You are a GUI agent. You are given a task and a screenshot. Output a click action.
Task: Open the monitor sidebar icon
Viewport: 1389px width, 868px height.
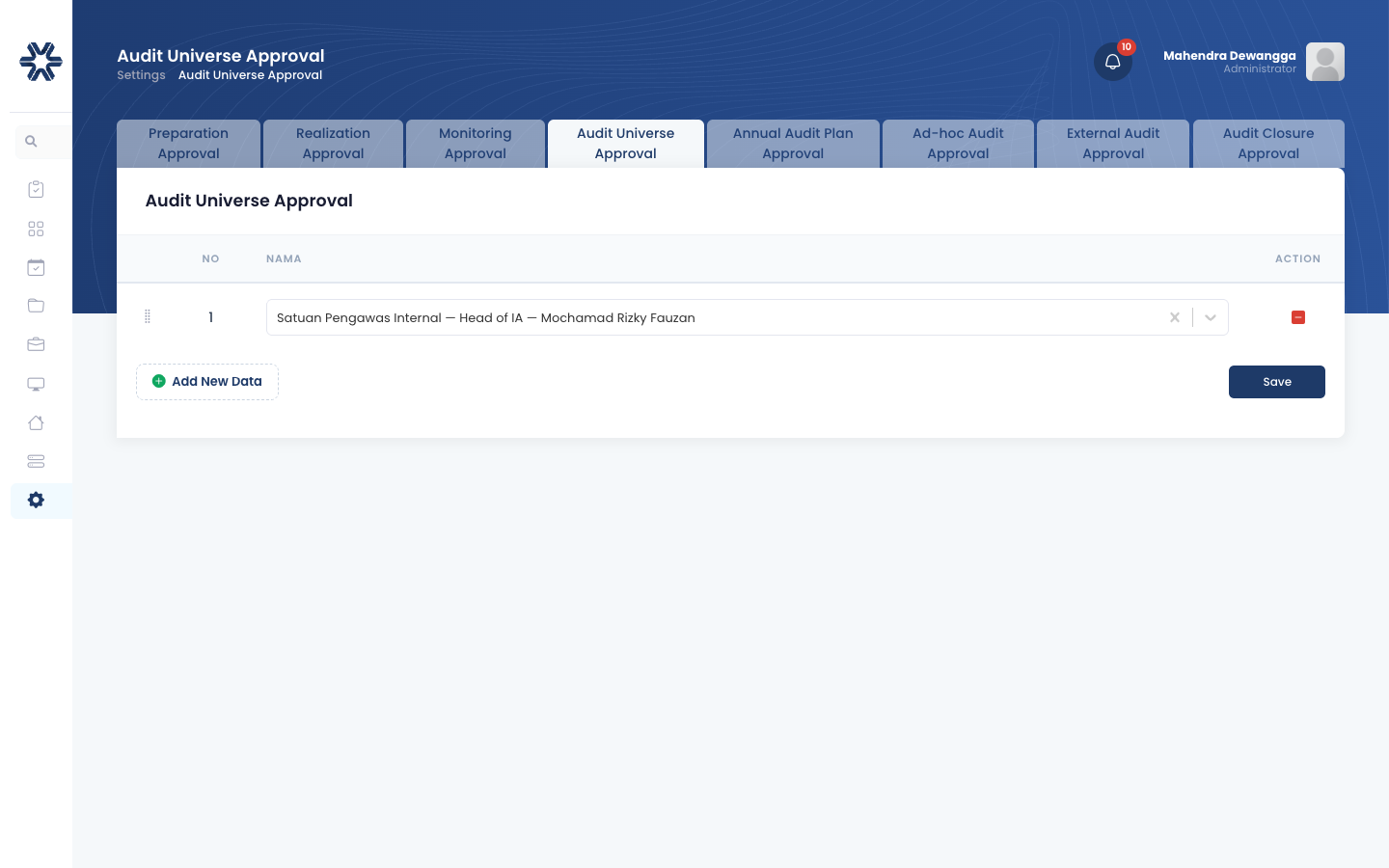click(36, 384)
